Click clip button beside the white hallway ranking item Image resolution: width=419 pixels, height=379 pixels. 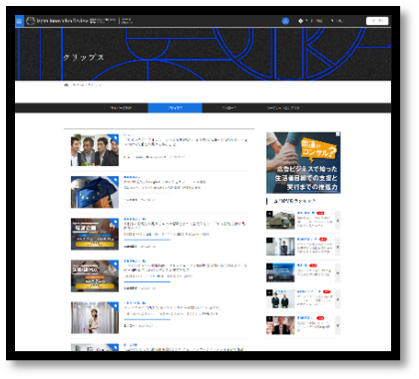pos(338,247)
